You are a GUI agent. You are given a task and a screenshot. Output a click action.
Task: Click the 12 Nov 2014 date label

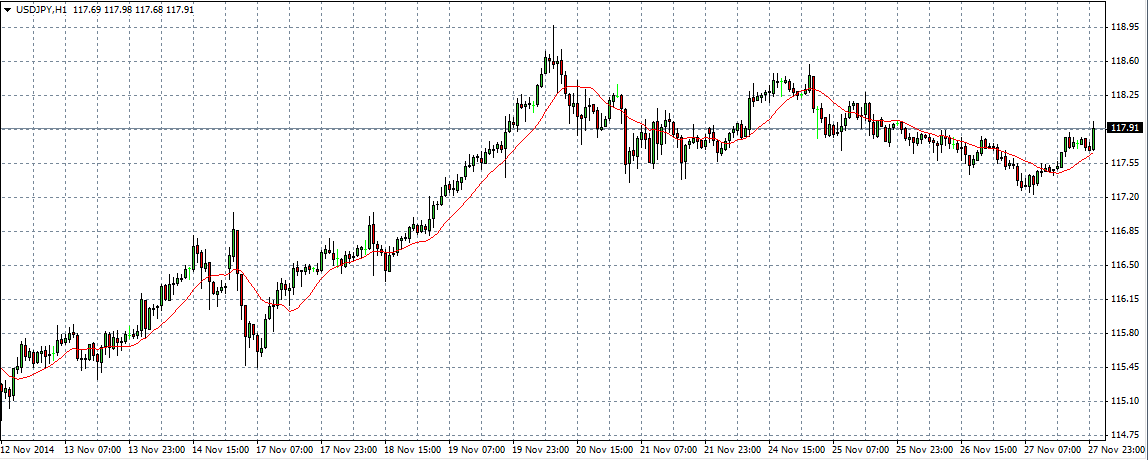click(27, 451)
